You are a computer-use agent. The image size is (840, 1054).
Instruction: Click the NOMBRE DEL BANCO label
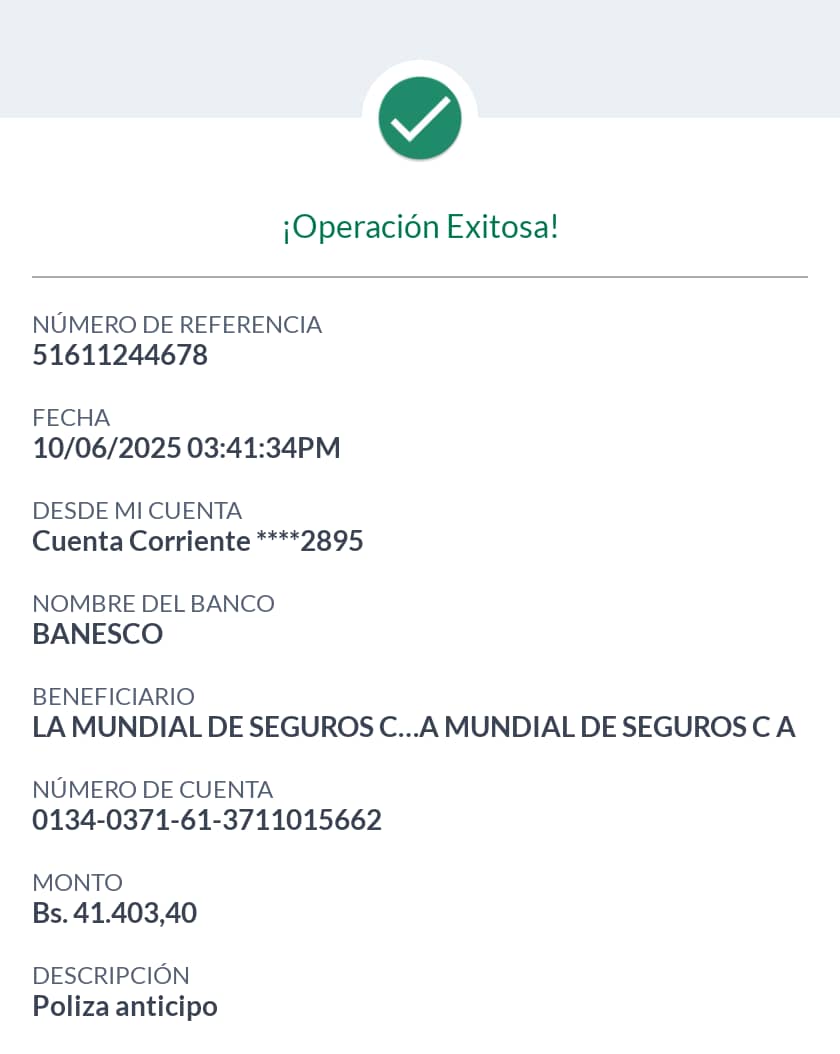tap(153, 603)
